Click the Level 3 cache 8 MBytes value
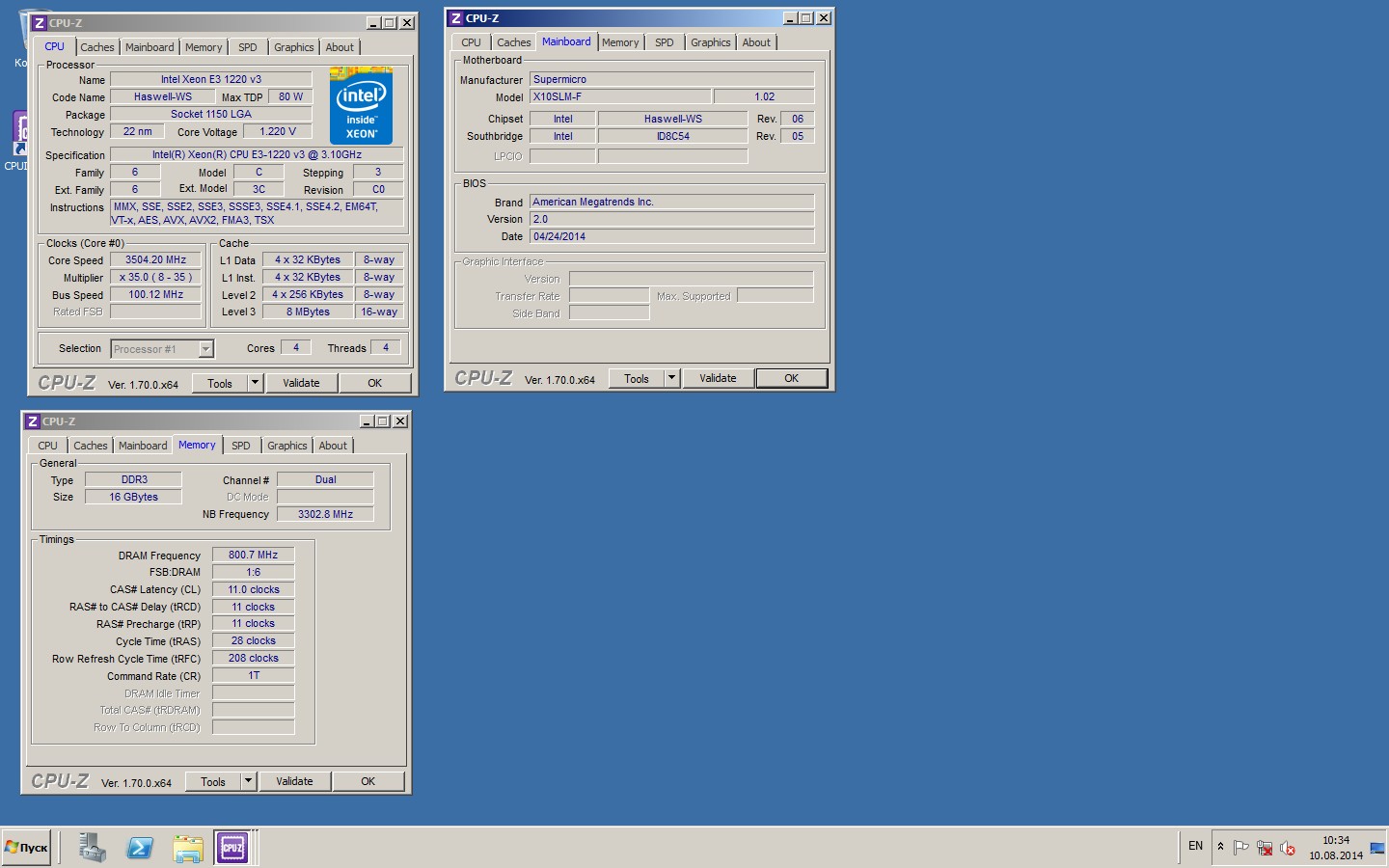1389x868 pixels. 308,312
